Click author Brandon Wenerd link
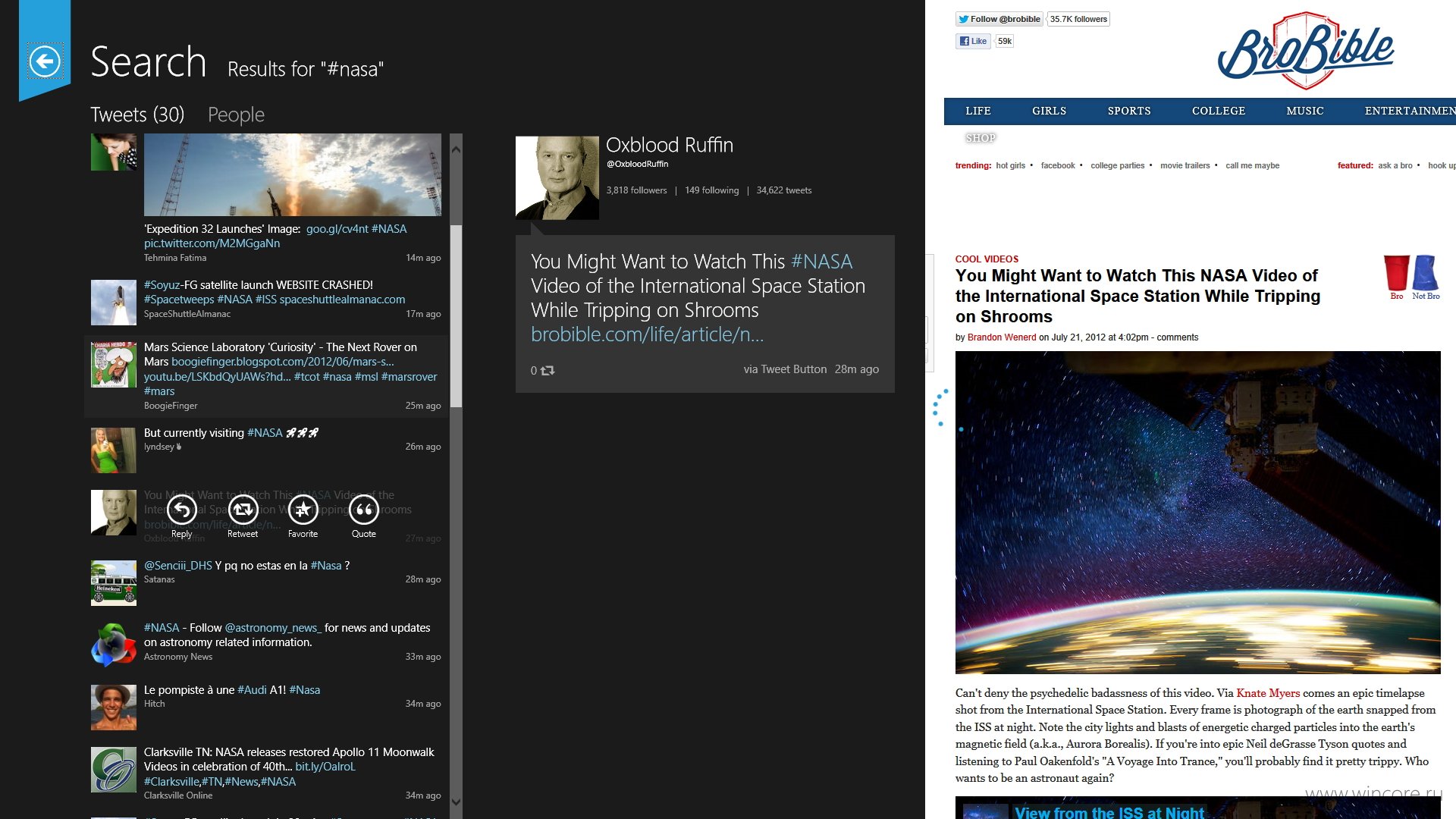The image size is (1456, 819). (1001, 337)
